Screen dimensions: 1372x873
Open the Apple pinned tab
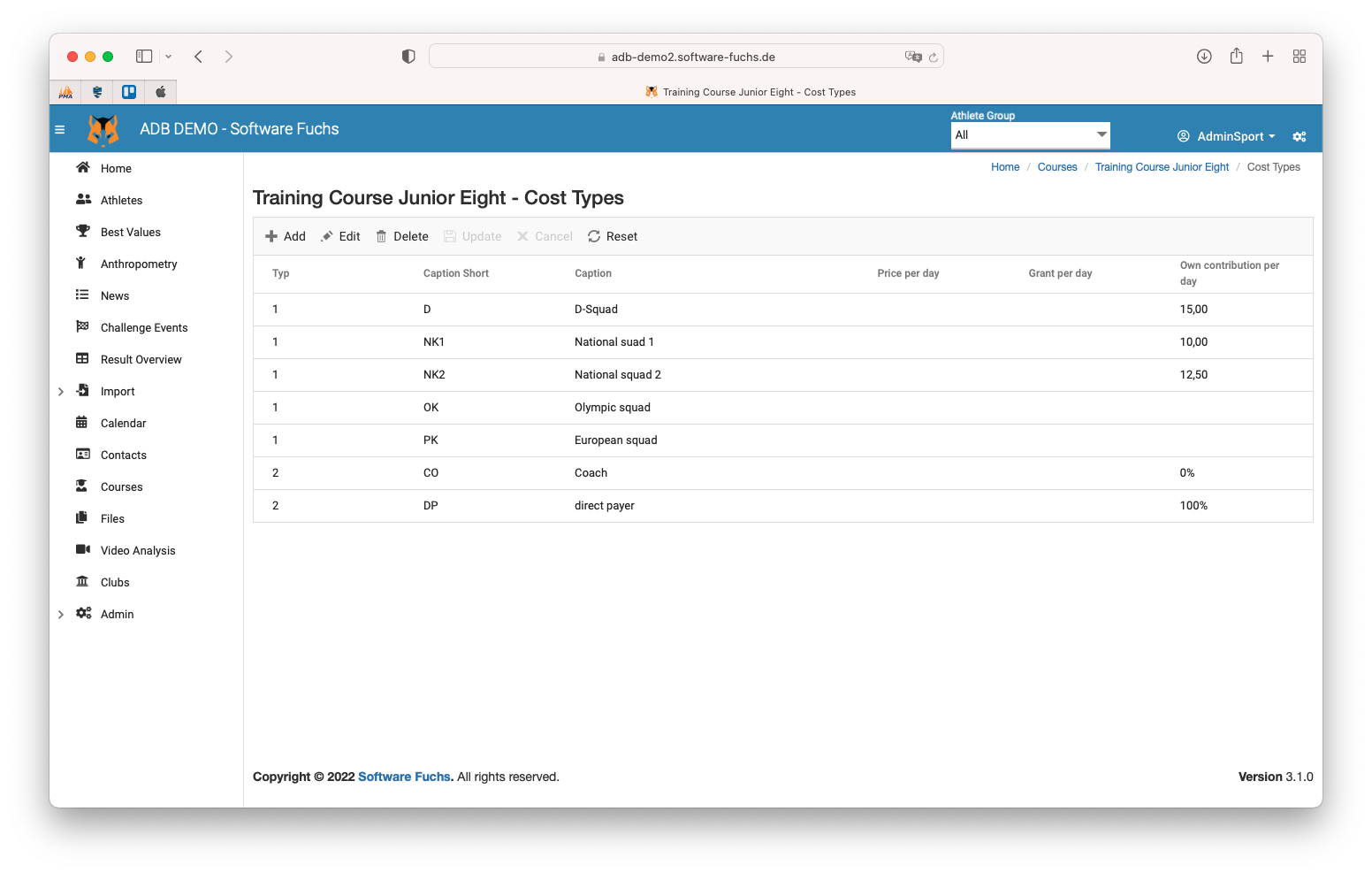pos(161,92)
